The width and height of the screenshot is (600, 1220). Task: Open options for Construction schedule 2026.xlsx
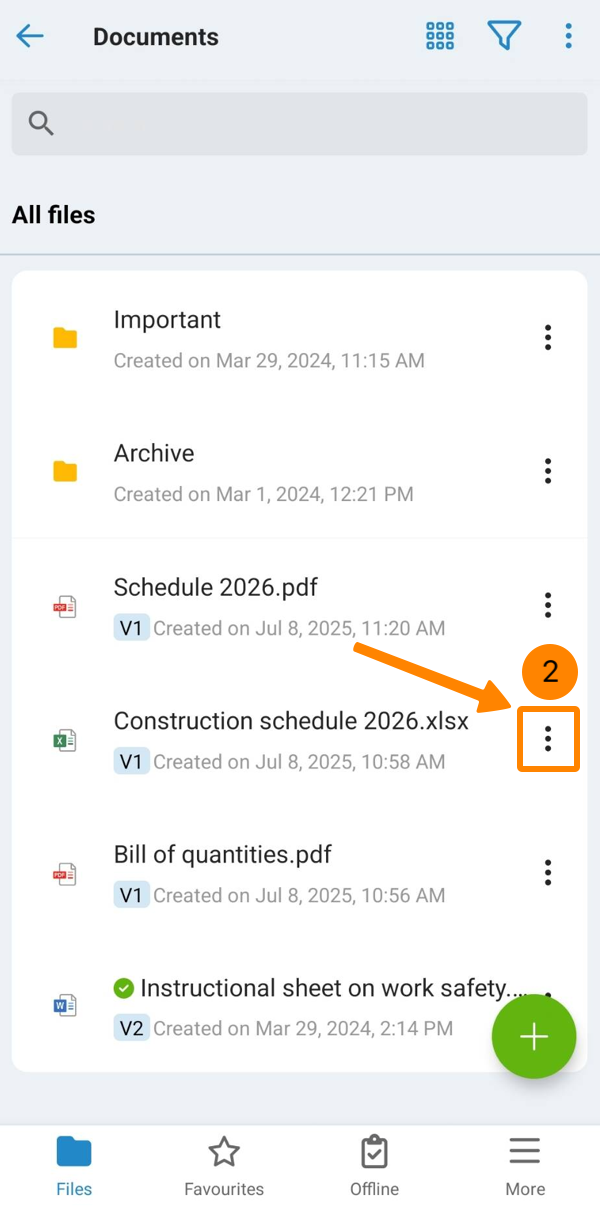click(548, 739)
